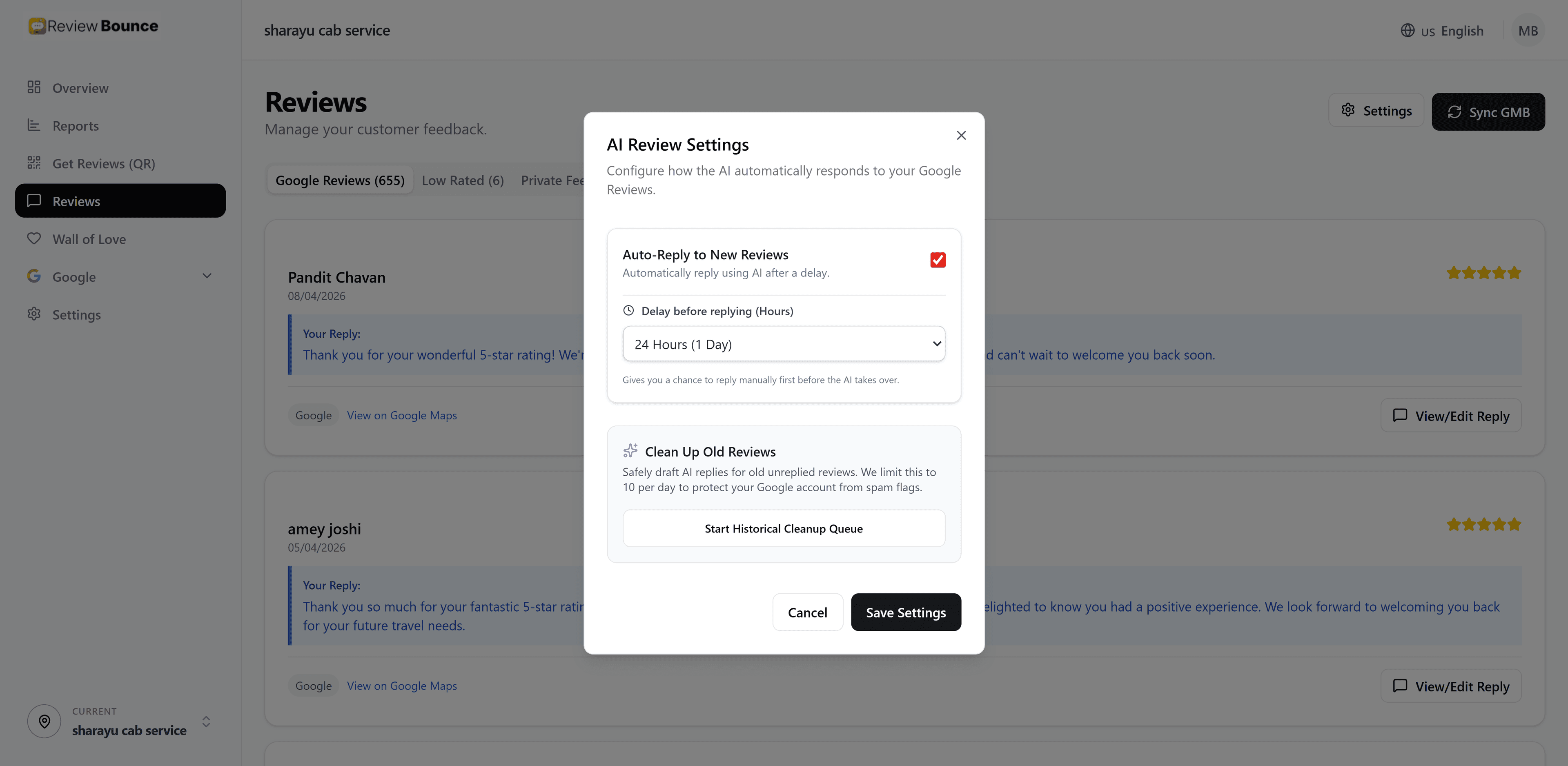
Task: Click the location pin icon at bottom-left
Action: click(x=45, y=721)
